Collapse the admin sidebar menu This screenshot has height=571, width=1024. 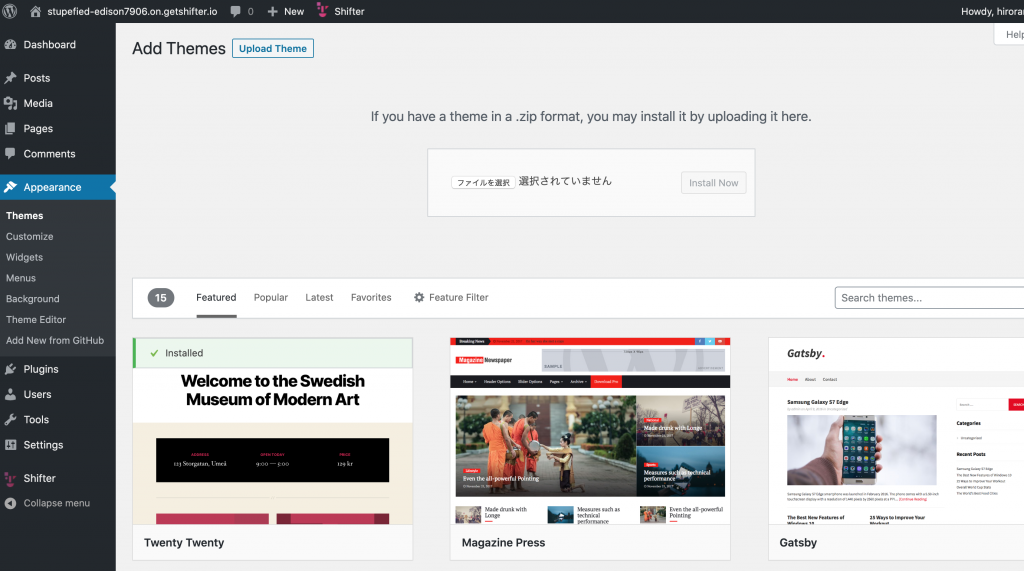(57, 503)
